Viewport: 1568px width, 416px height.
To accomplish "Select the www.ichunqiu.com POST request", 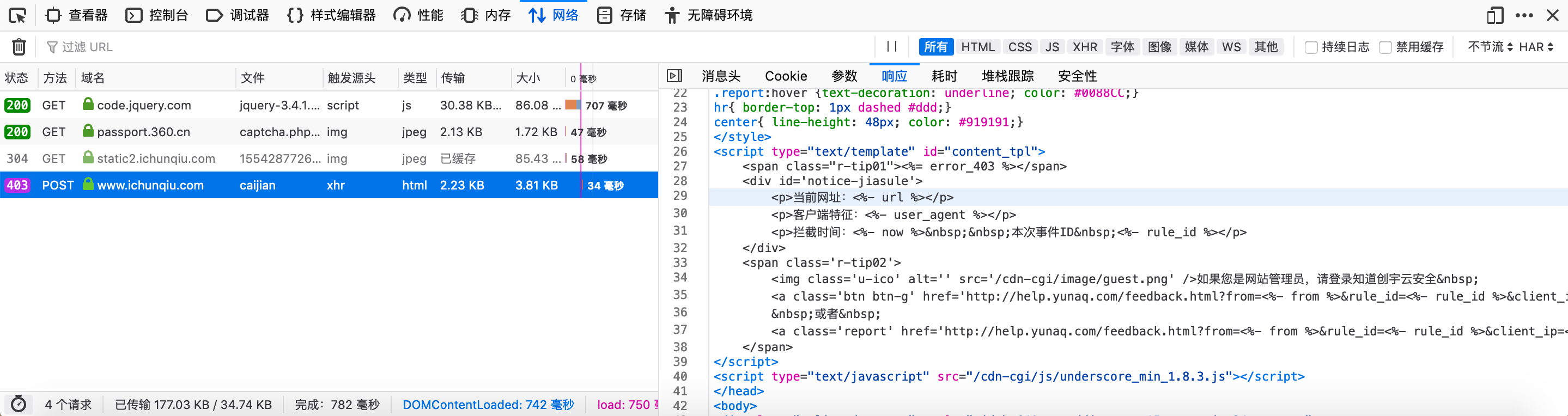I will [x=329, y=186].
